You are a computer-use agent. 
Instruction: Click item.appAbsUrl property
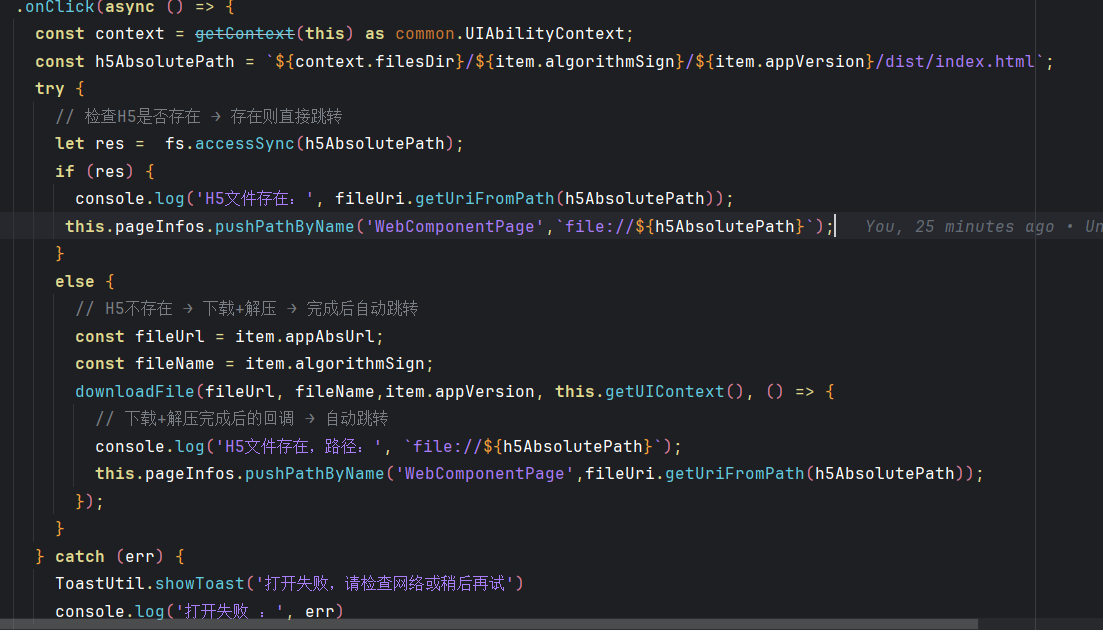click(305, 337)
